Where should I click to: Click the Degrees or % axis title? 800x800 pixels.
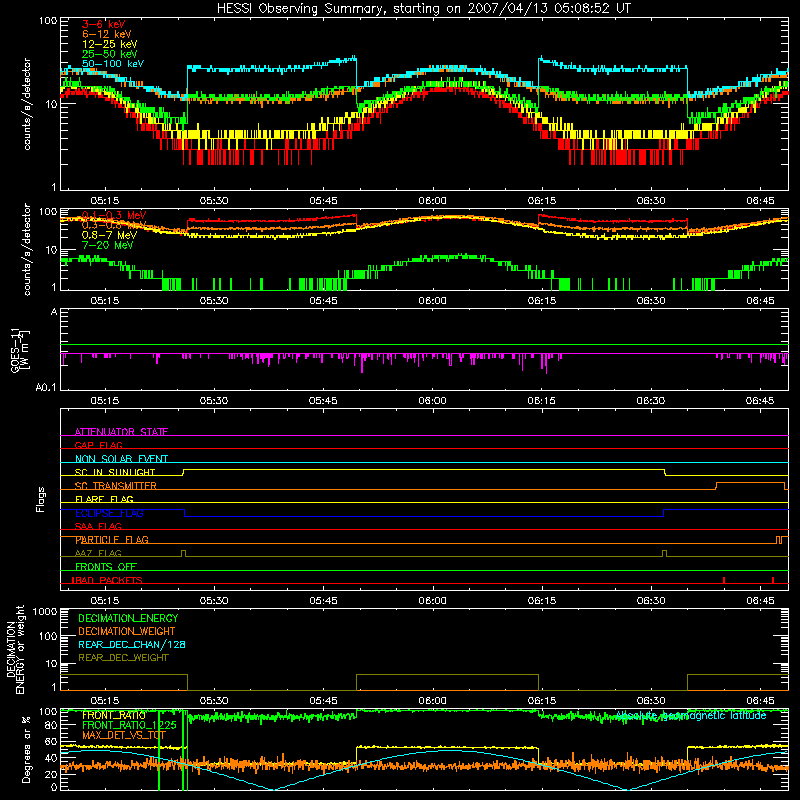(x=26, y=751)
